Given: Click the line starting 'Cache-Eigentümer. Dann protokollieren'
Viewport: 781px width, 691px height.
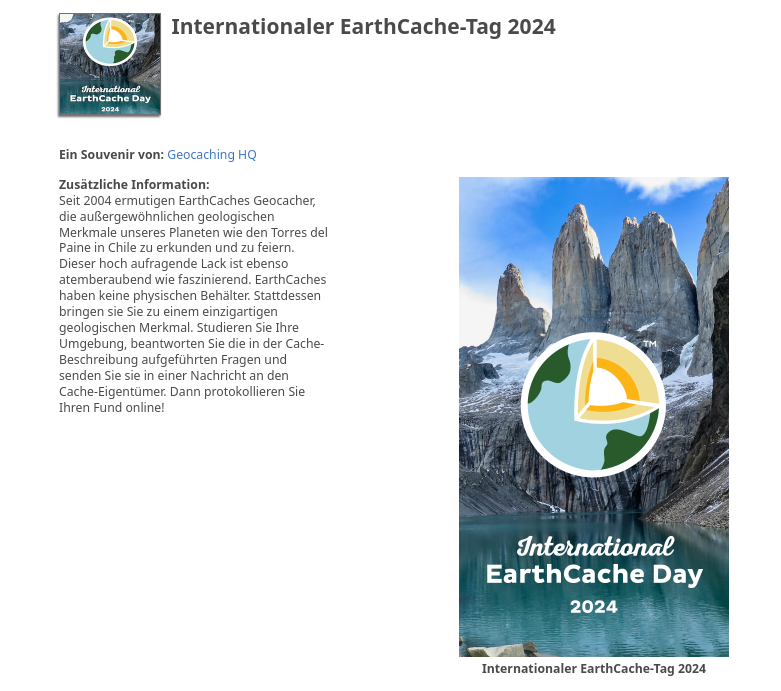Looking at the screenshot, I should click(182, 392).
